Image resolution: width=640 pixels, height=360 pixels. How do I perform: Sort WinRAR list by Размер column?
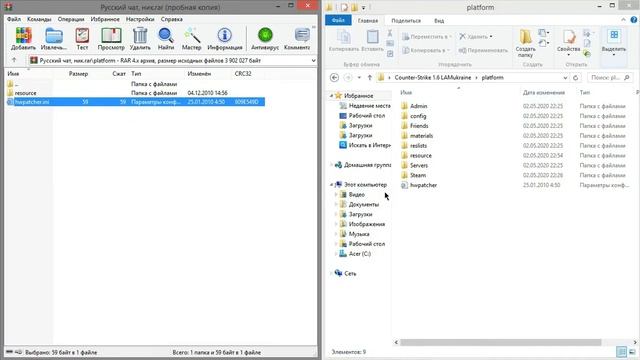click(x=78, y=74)
